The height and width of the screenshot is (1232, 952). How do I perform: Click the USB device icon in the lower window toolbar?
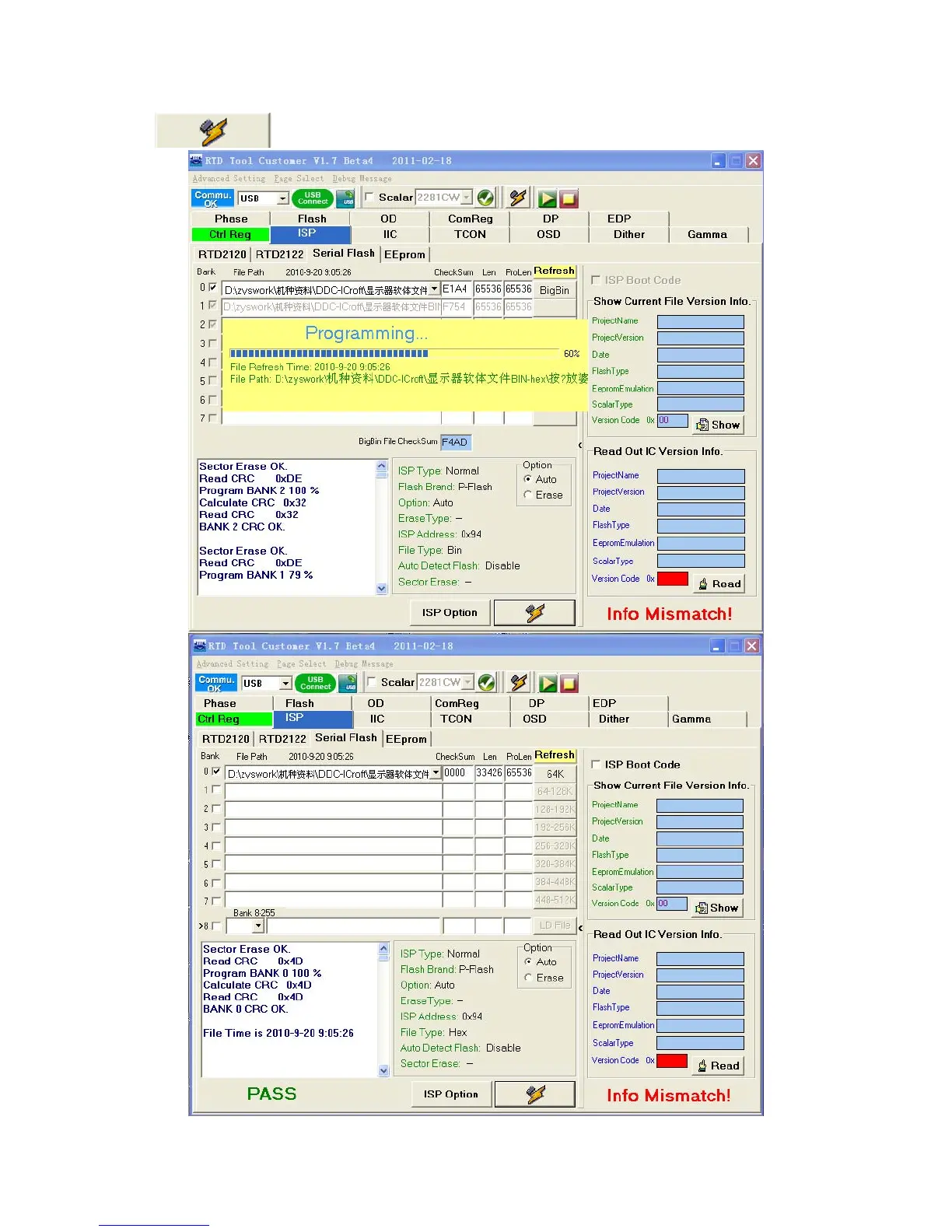point(348,683)
